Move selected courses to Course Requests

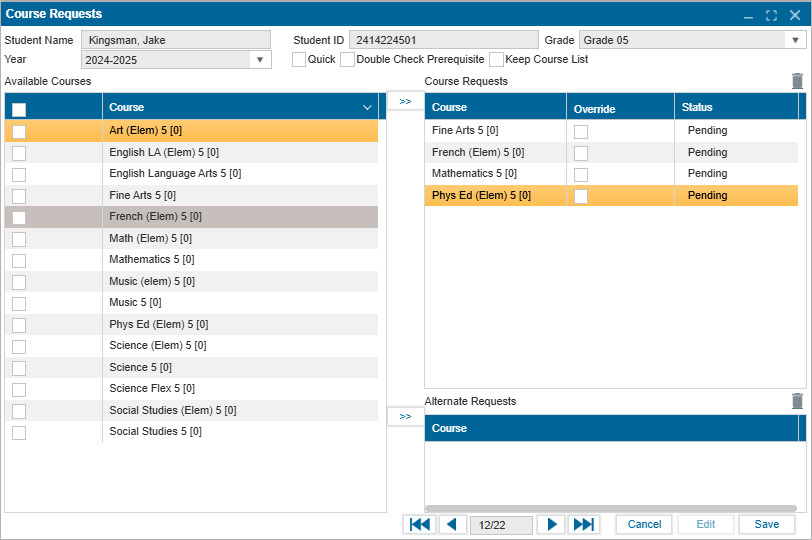405,102
